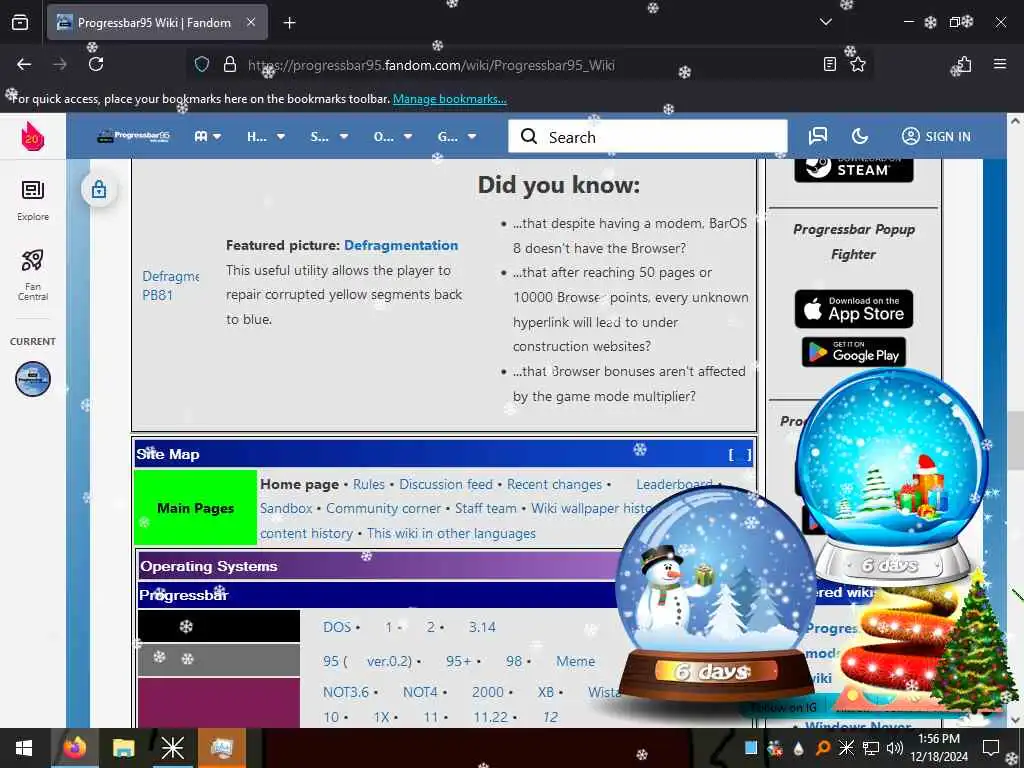Open the Explore sidebar icon
Image resolution: width=1024 pixels, height=768 pixels.
33,200
